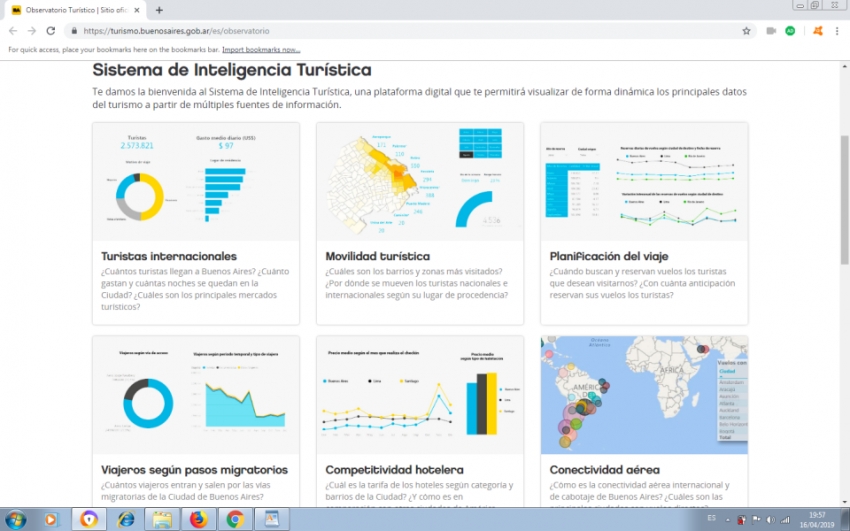Open the document application taskbar icon
Screen dimensions: 850x531
[x=272, y=520]
